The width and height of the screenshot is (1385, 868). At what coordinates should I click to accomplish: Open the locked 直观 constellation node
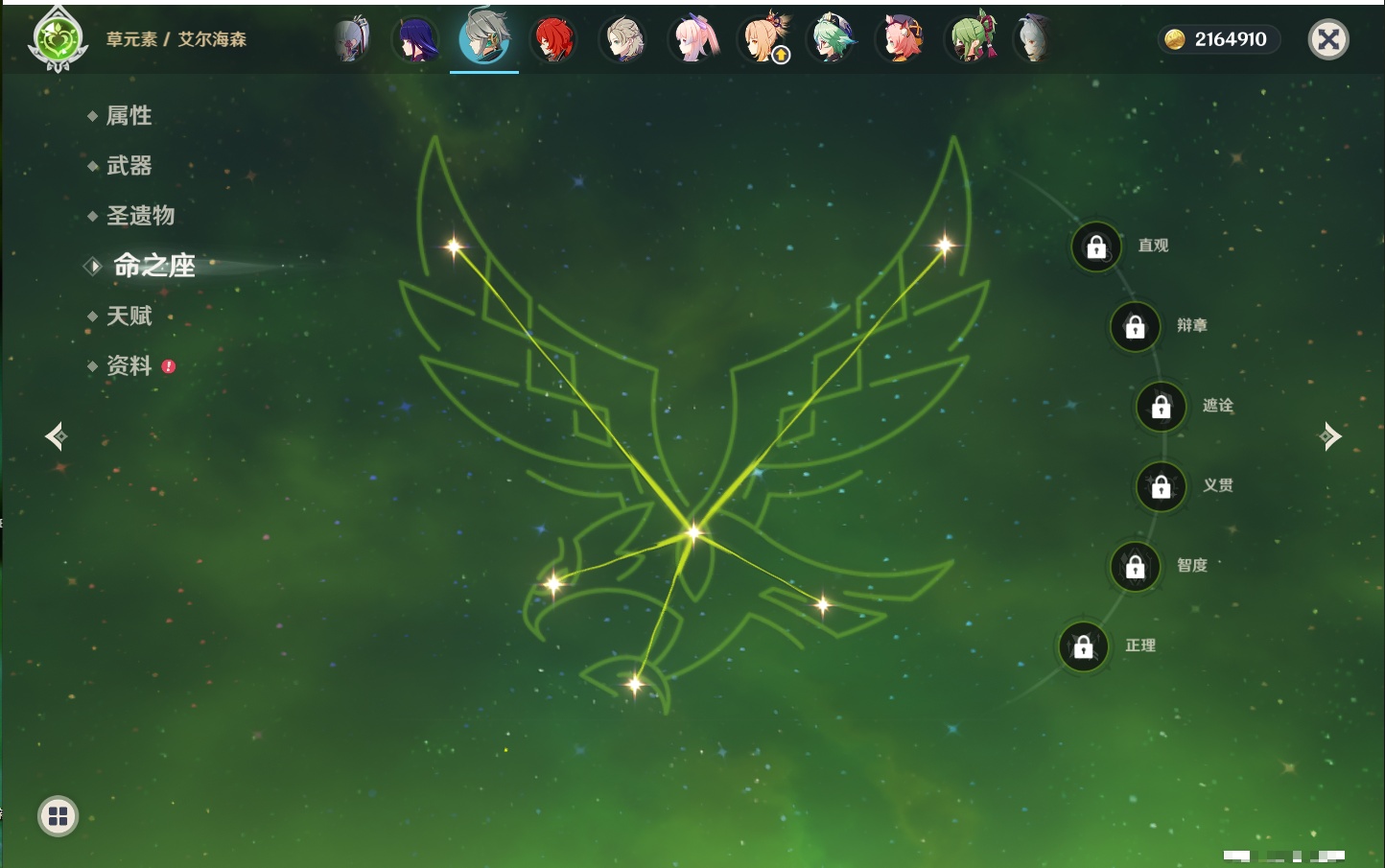[1096, 246]
